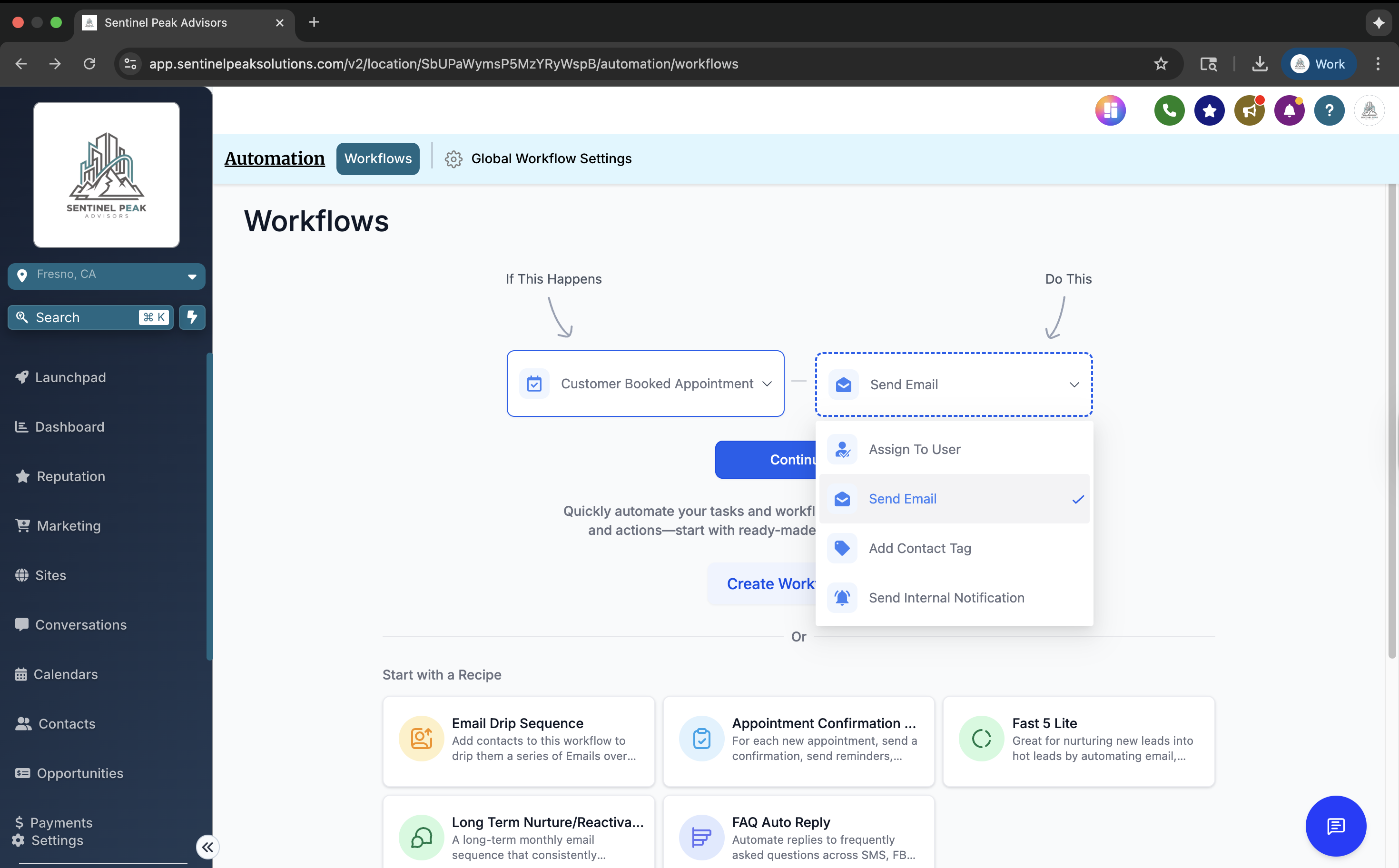Open Contacts from the sidebar menu
1399x868 pixels.
click(67, 723)
